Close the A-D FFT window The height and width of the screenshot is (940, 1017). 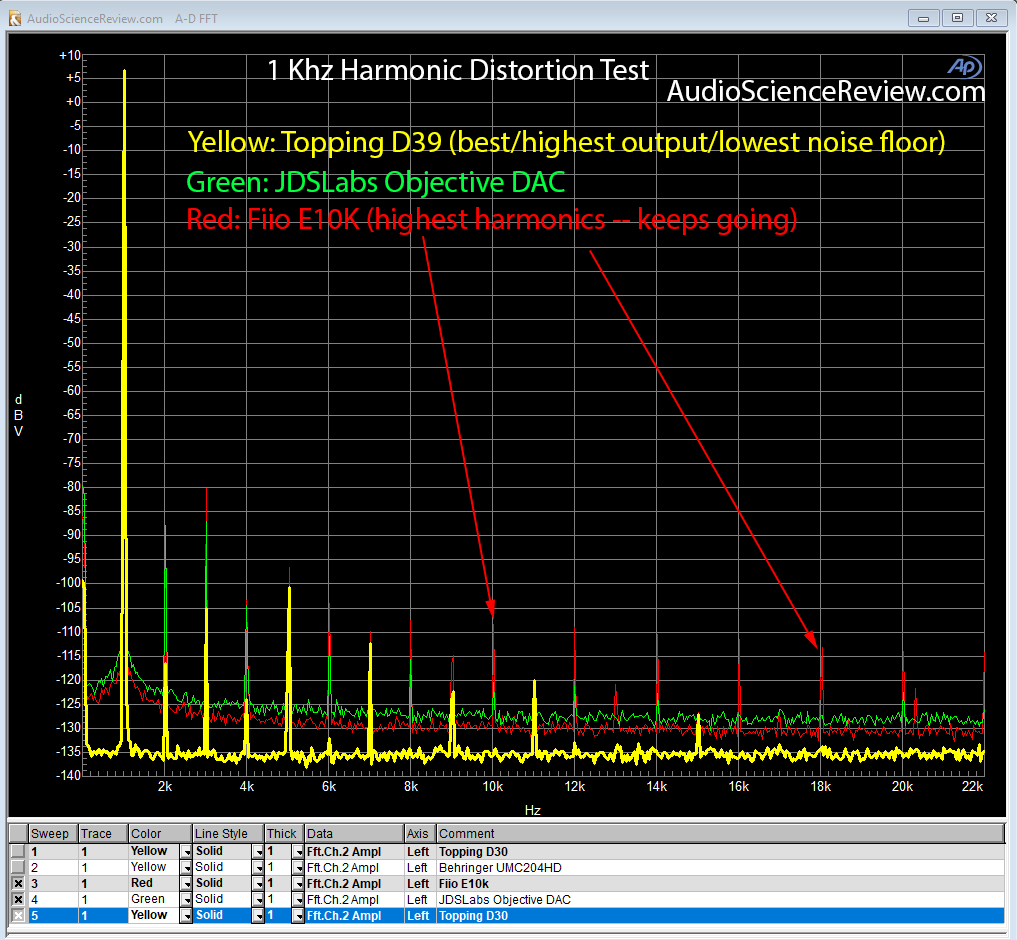pos(992,18)
